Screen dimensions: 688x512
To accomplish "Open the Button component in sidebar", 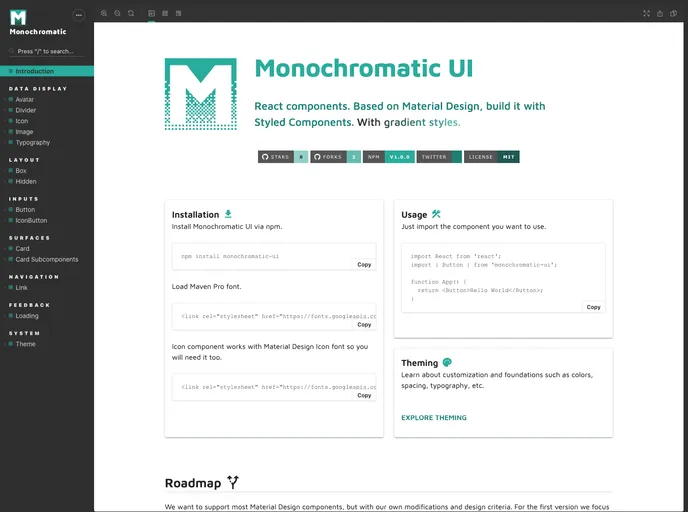I will coord(25,210).
